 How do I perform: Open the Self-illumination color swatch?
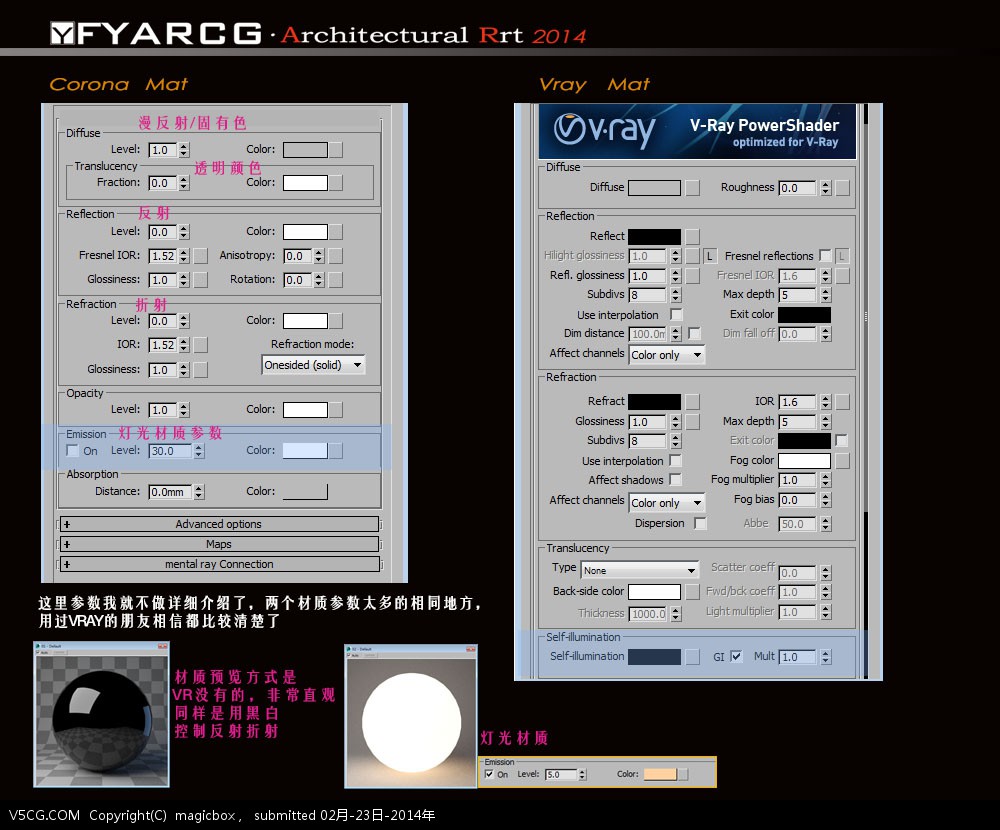[654, 656]
